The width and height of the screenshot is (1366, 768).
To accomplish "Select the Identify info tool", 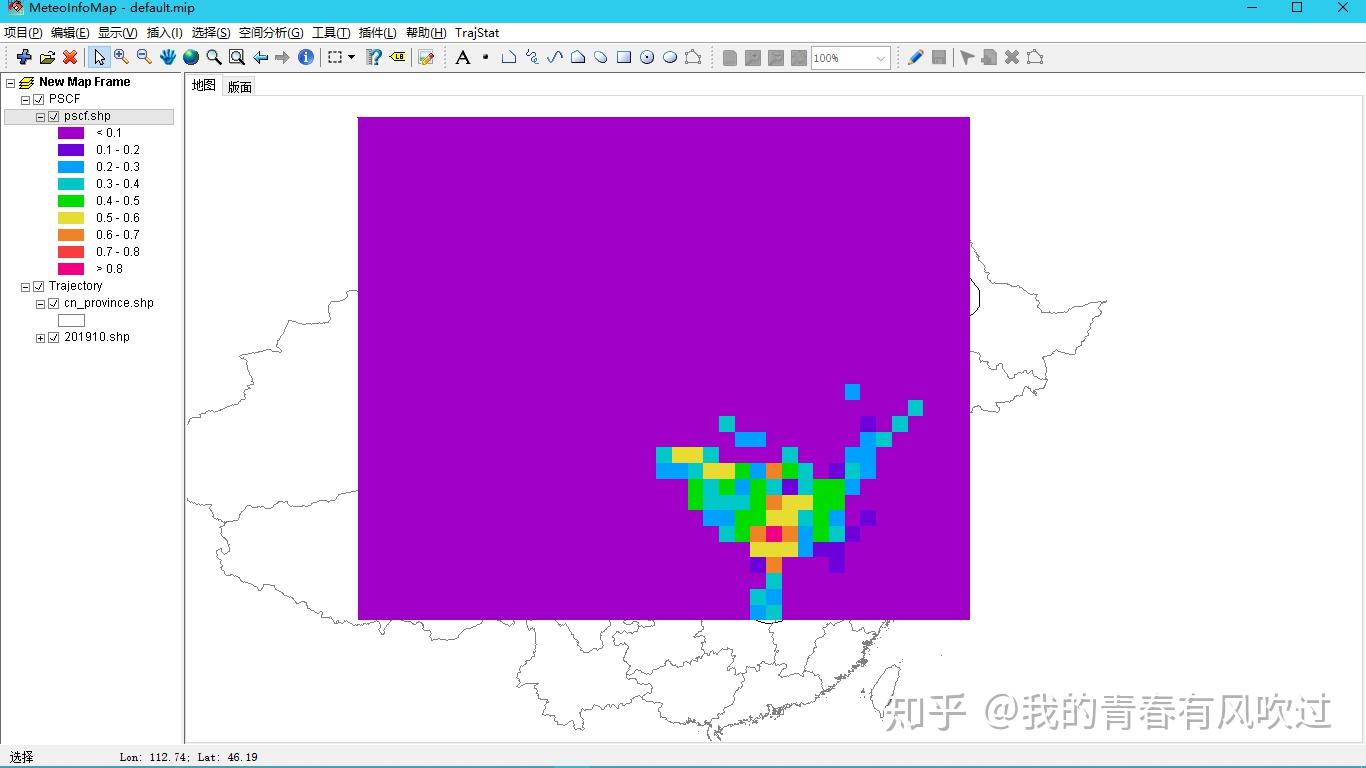I will 306,57.
